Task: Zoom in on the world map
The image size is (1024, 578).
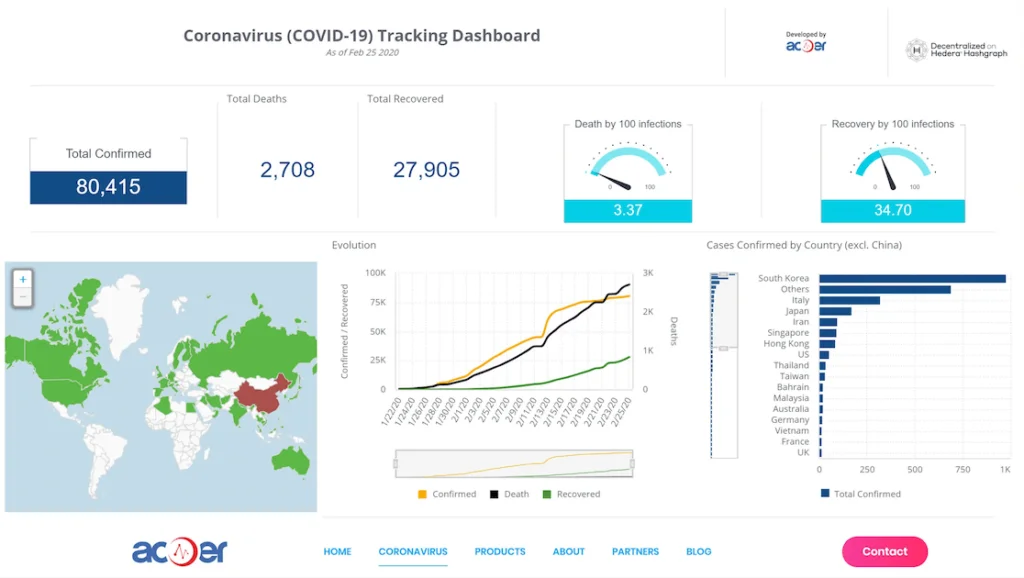Action: click(x=23, y=279)
